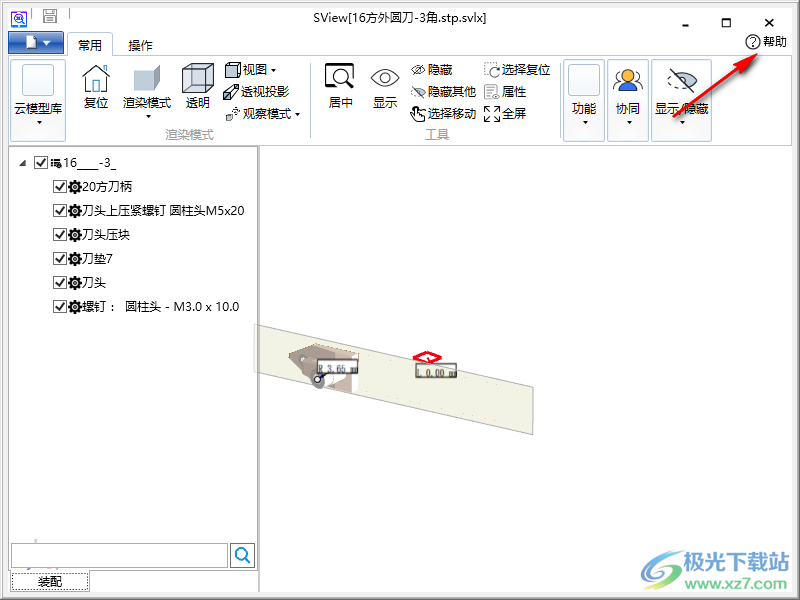The image size is (800, 600).
Task: Uncheck the 刀垫7 checkbox
Action: 60,259
